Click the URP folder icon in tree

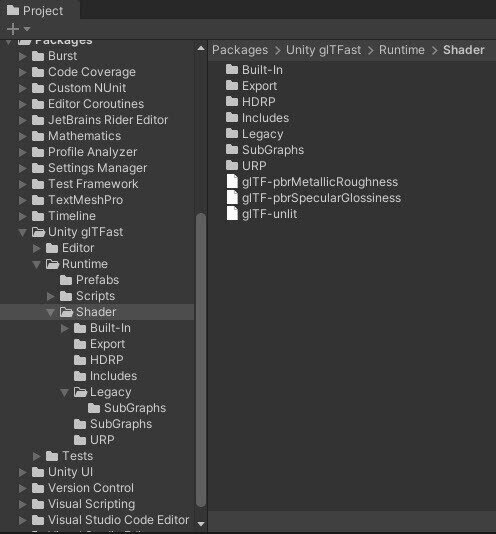[x=80, y=440]
